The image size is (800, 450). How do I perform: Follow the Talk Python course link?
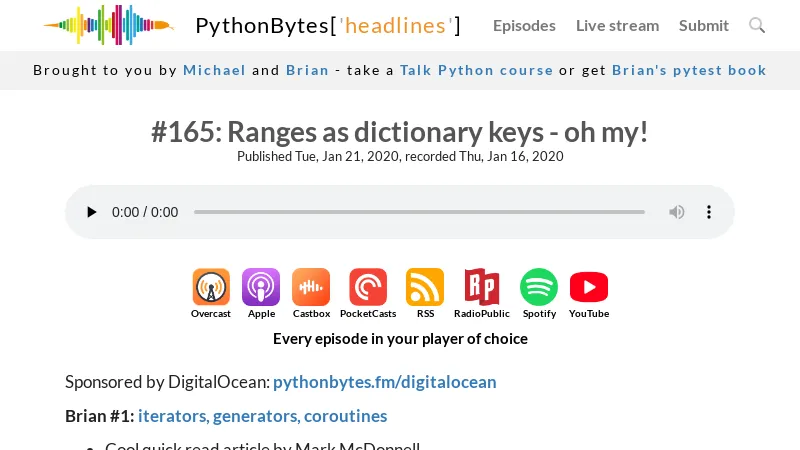[x=476, y=70]
